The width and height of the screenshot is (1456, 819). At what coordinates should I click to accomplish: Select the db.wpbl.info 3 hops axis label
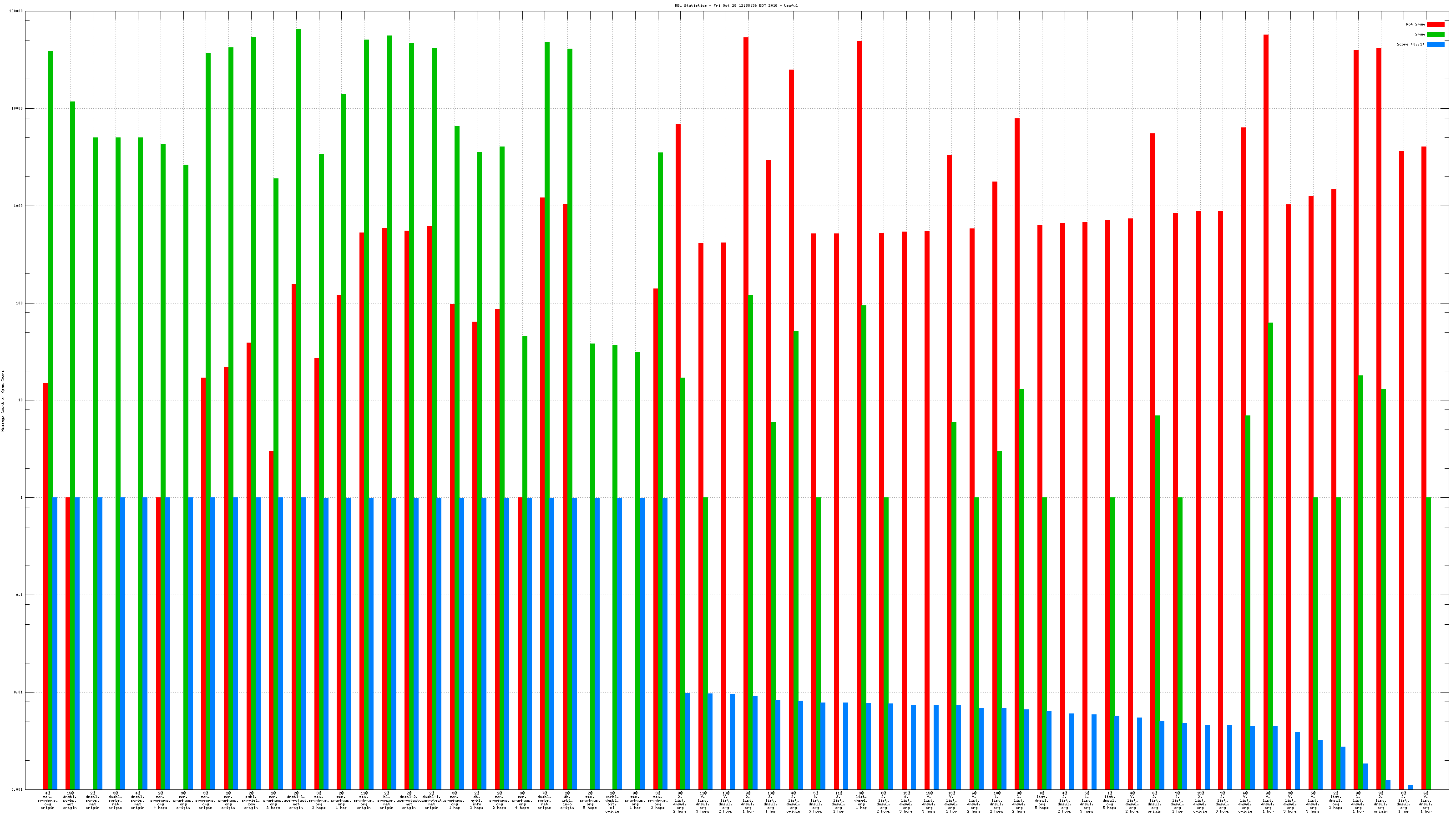point(477,800)
